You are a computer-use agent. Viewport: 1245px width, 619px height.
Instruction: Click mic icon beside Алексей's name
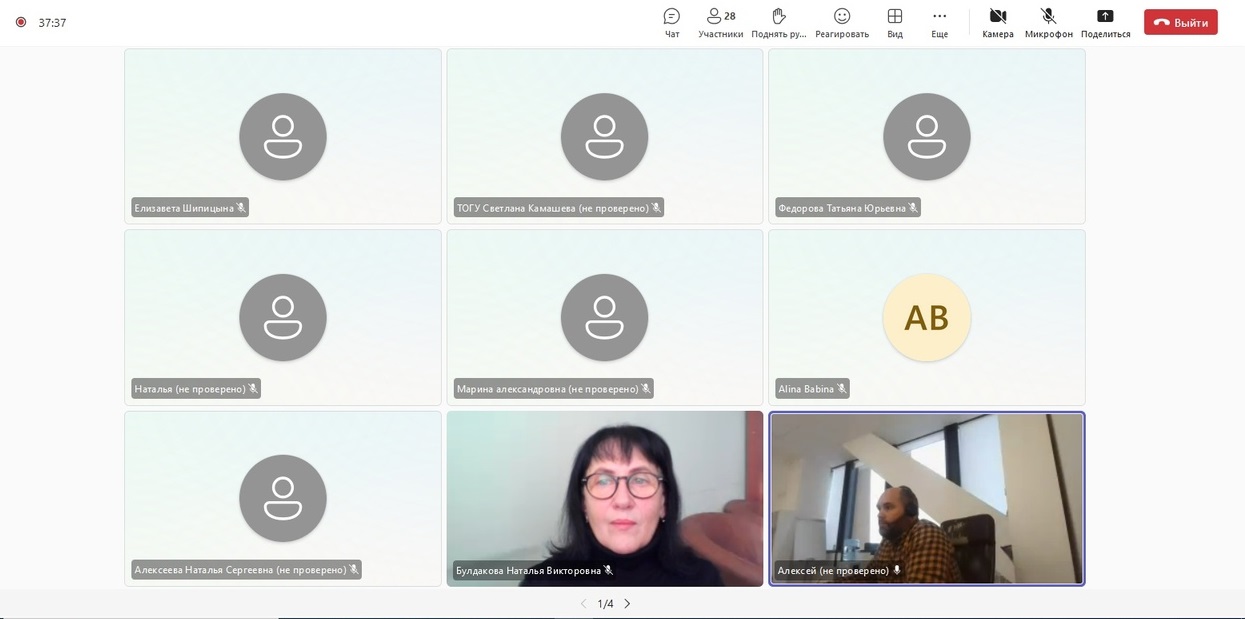pos(897,570)
